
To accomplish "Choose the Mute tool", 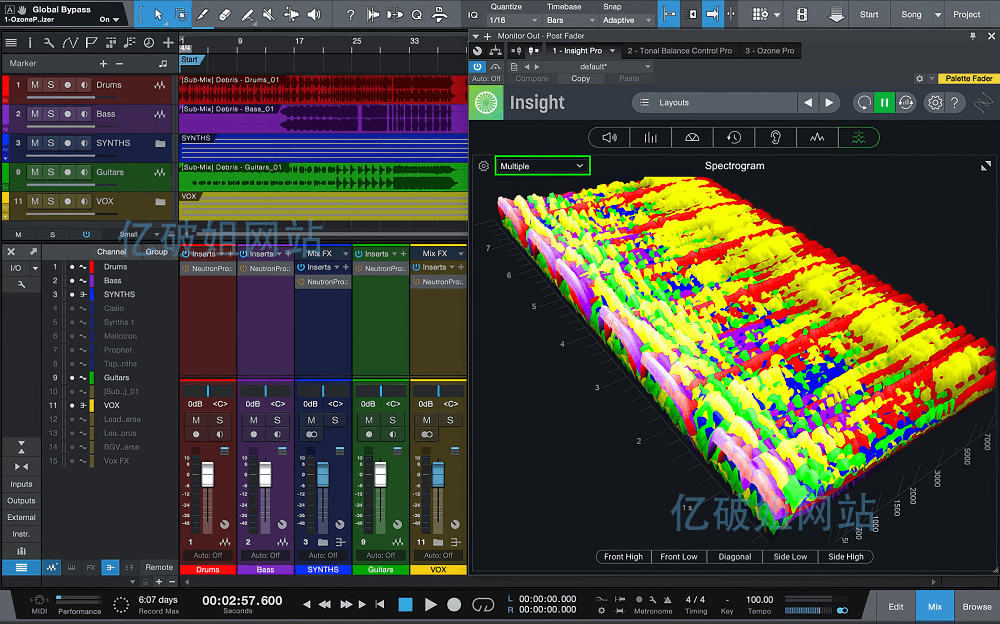I will [269, 14].
